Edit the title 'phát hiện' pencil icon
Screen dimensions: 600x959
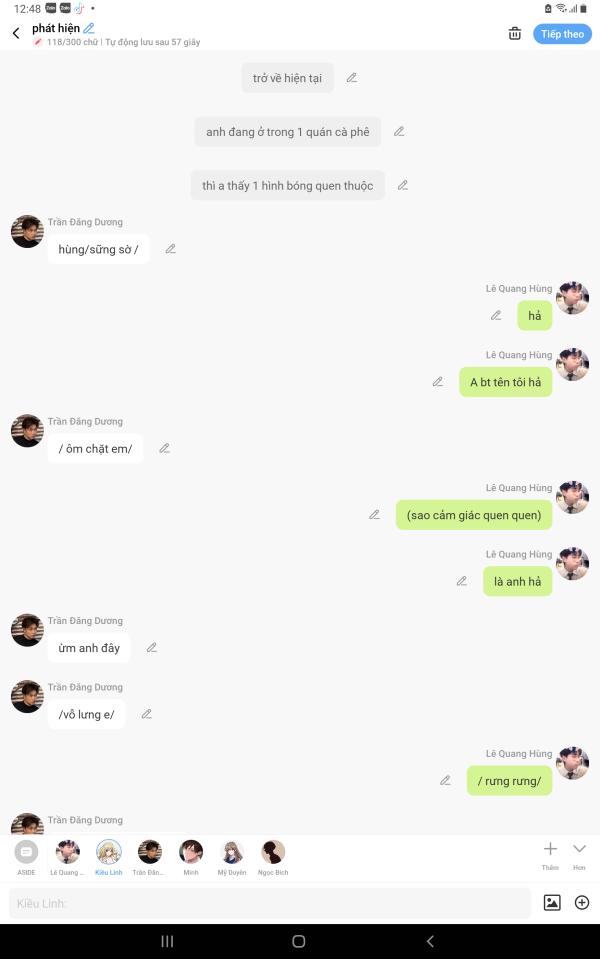tap(89, 28)
